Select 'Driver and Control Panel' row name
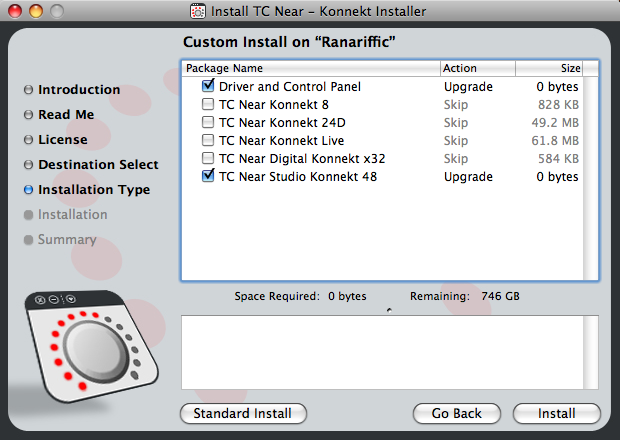The height and width of the screenshot is (440, 620). coord(290,87)
